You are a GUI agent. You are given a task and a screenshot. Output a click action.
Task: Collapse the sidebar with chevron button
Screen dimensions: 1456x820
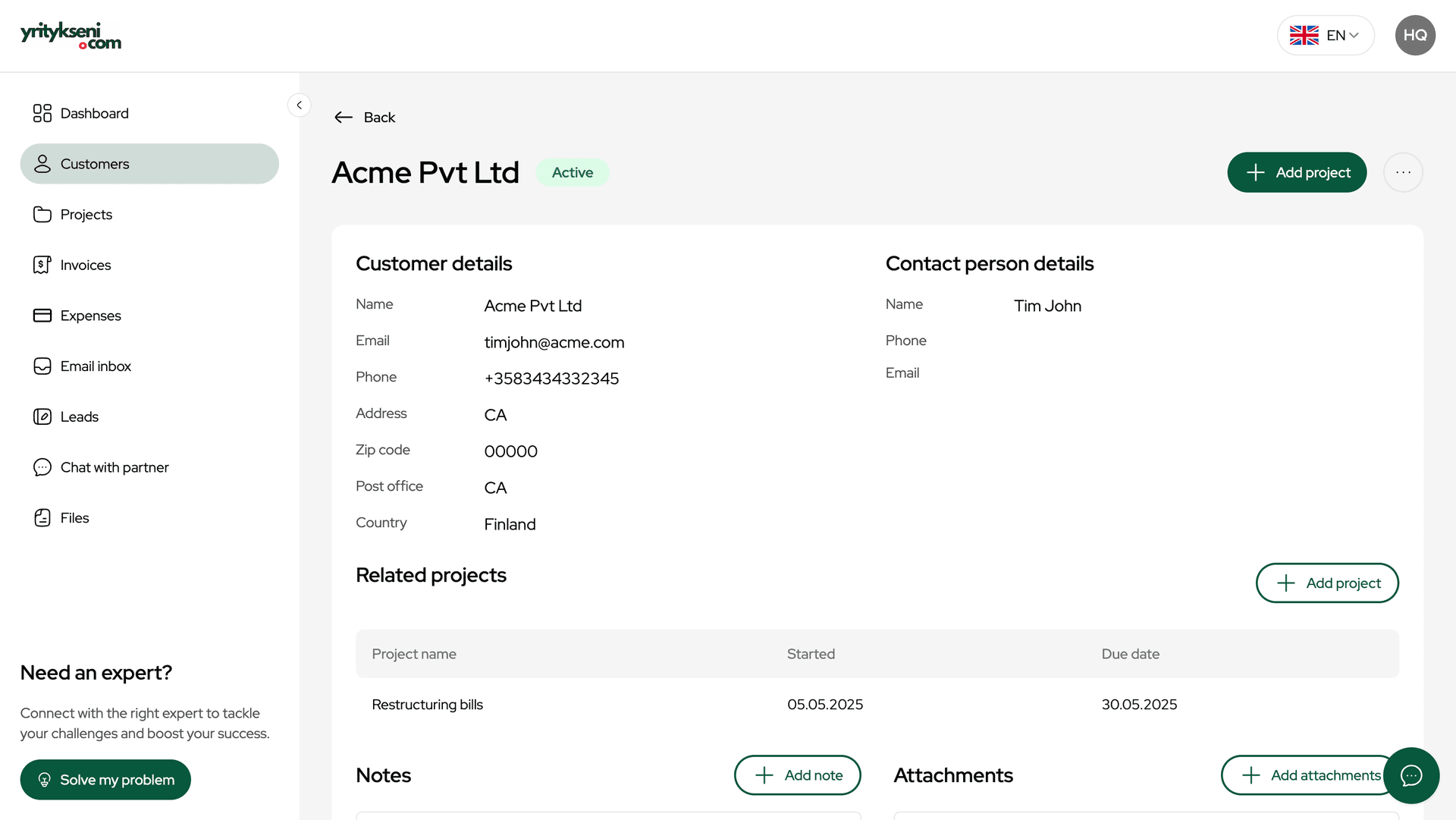click(300, 105)
